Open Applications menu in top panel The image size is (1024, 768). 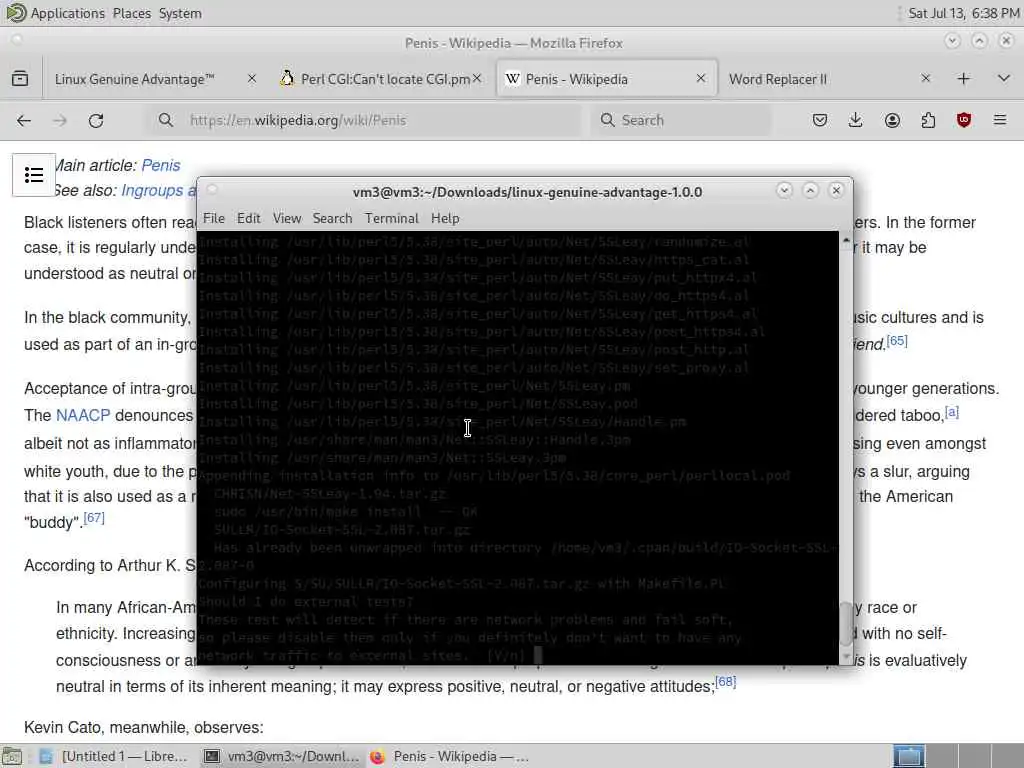point(67,13)
